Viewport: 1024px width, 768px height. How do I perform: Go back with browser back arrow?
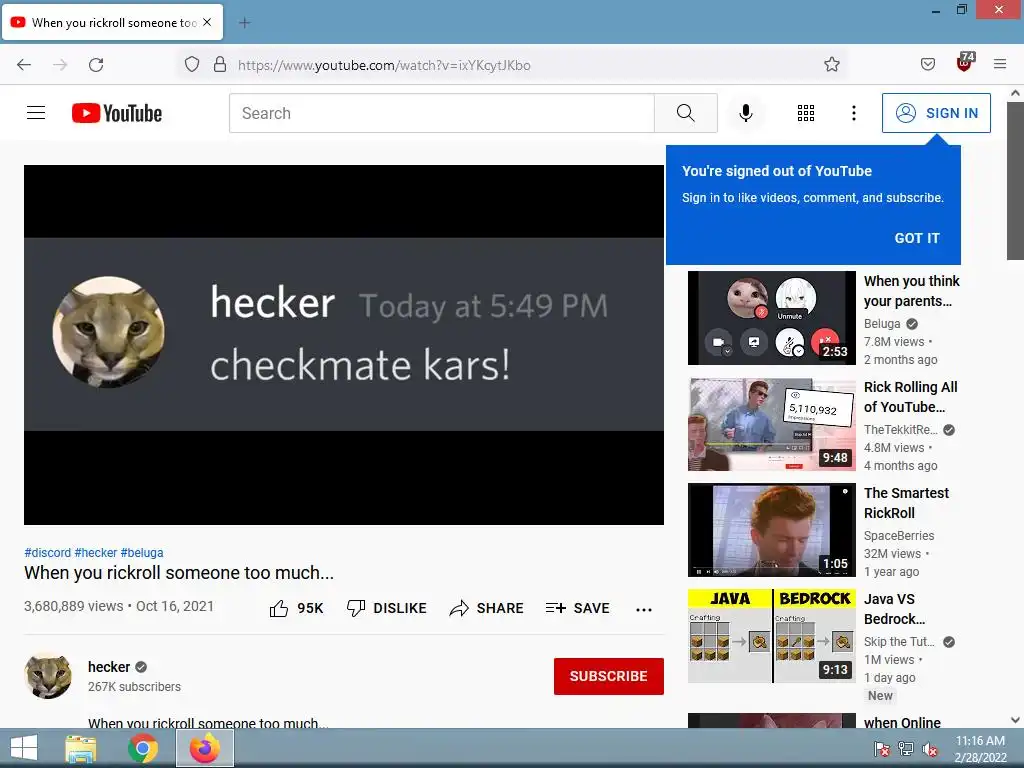pyautogui.click(x=24, y=65)
